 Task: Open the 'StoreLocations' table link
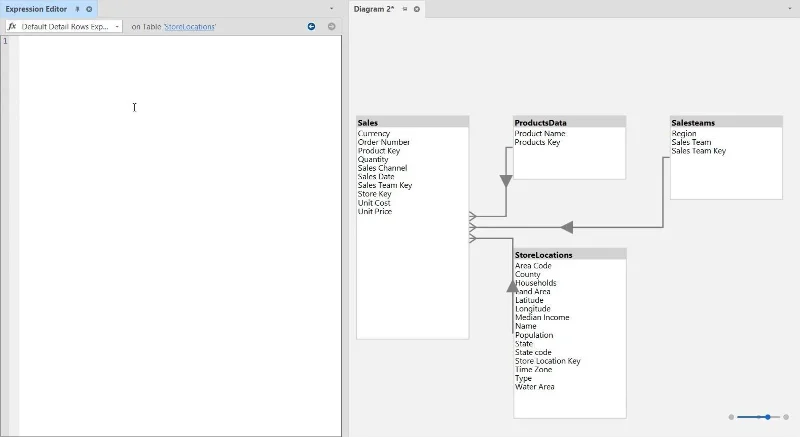tap(190, 27)
